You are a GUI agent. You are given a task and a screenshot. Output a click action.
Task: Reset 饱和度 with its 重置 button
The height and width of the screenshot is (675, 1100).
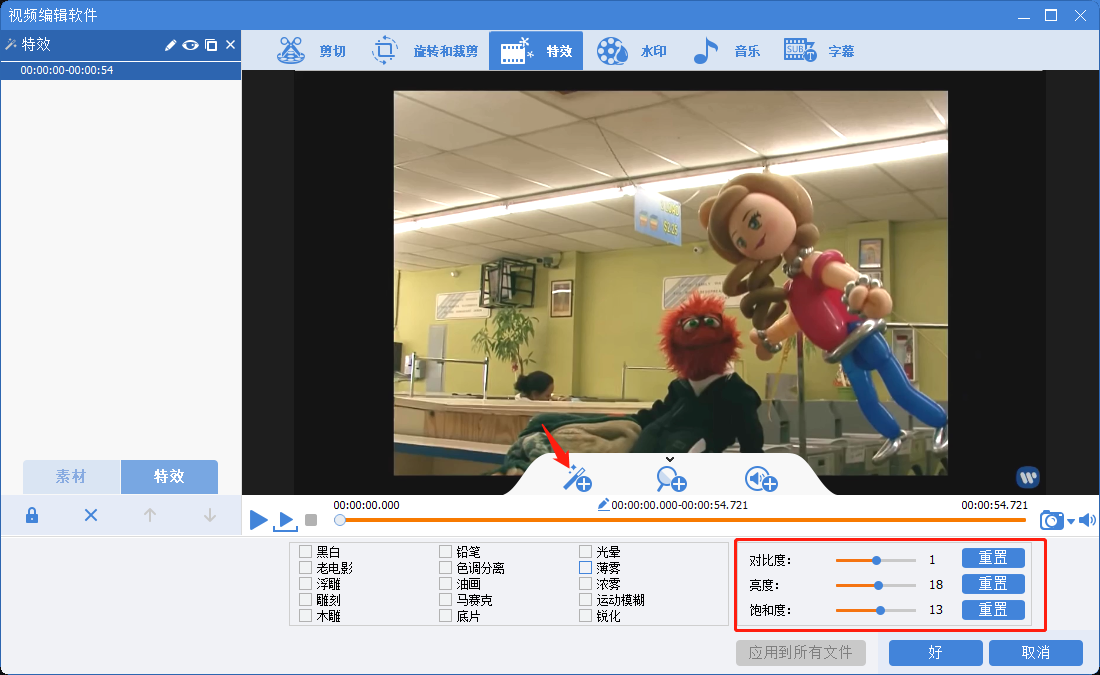tap(993, 610)
